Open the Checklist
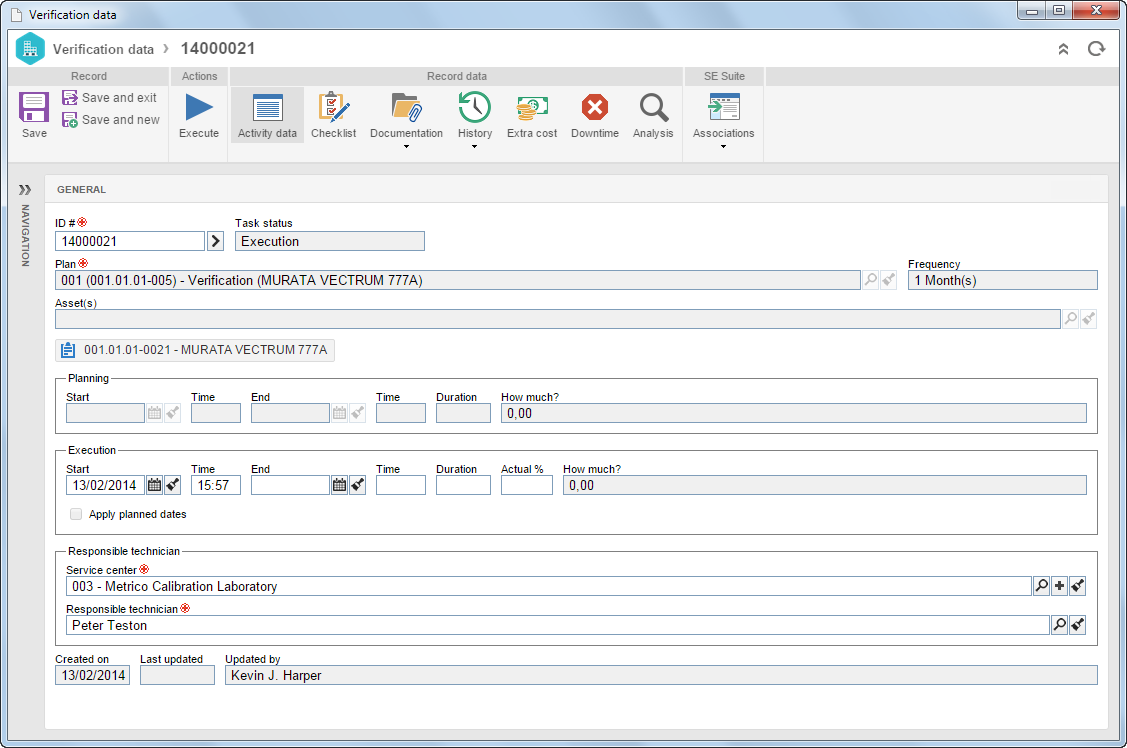Viewport: 1127px width, 748px height. coord(334,115)
